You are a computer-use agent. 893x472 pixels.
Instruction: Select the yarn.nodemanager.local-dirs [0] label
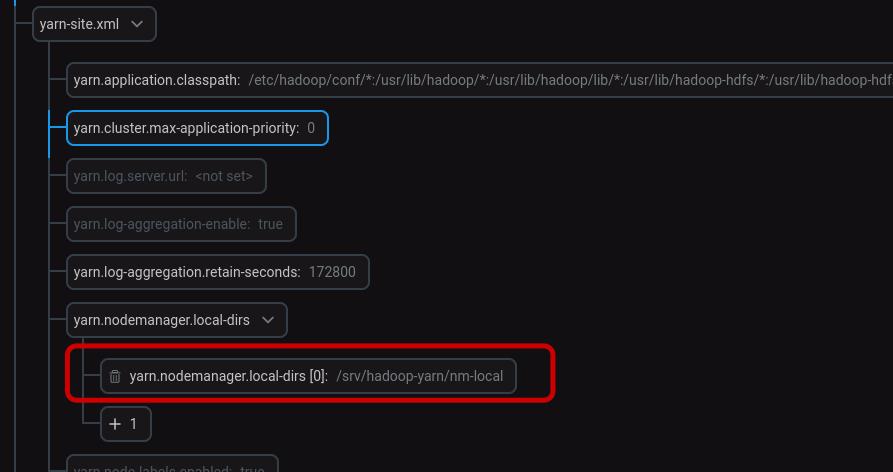point(228,376)
